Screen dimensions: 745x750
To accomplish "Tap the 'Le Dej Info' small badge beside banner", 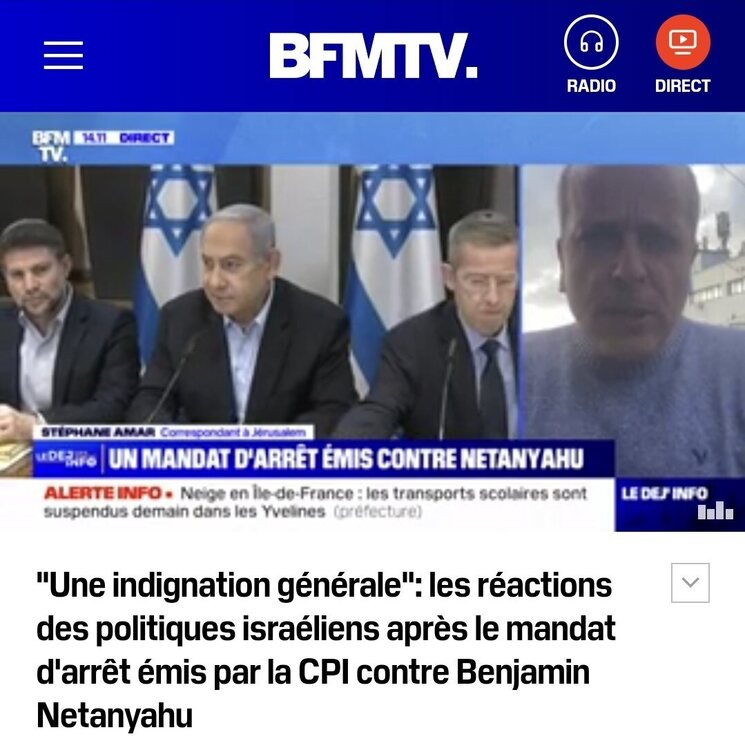I will tap(67, 459).
